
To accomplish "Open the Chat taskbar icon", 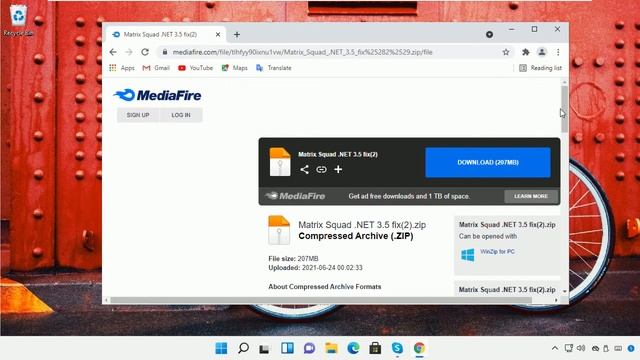I will [x=309, y=348].
